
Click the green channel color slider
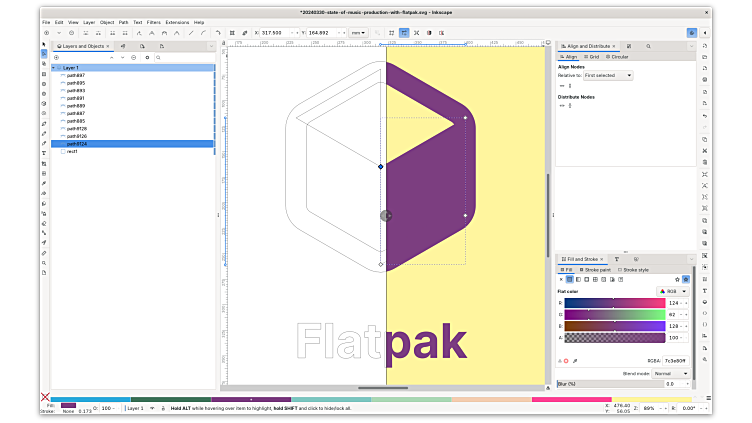614,314
